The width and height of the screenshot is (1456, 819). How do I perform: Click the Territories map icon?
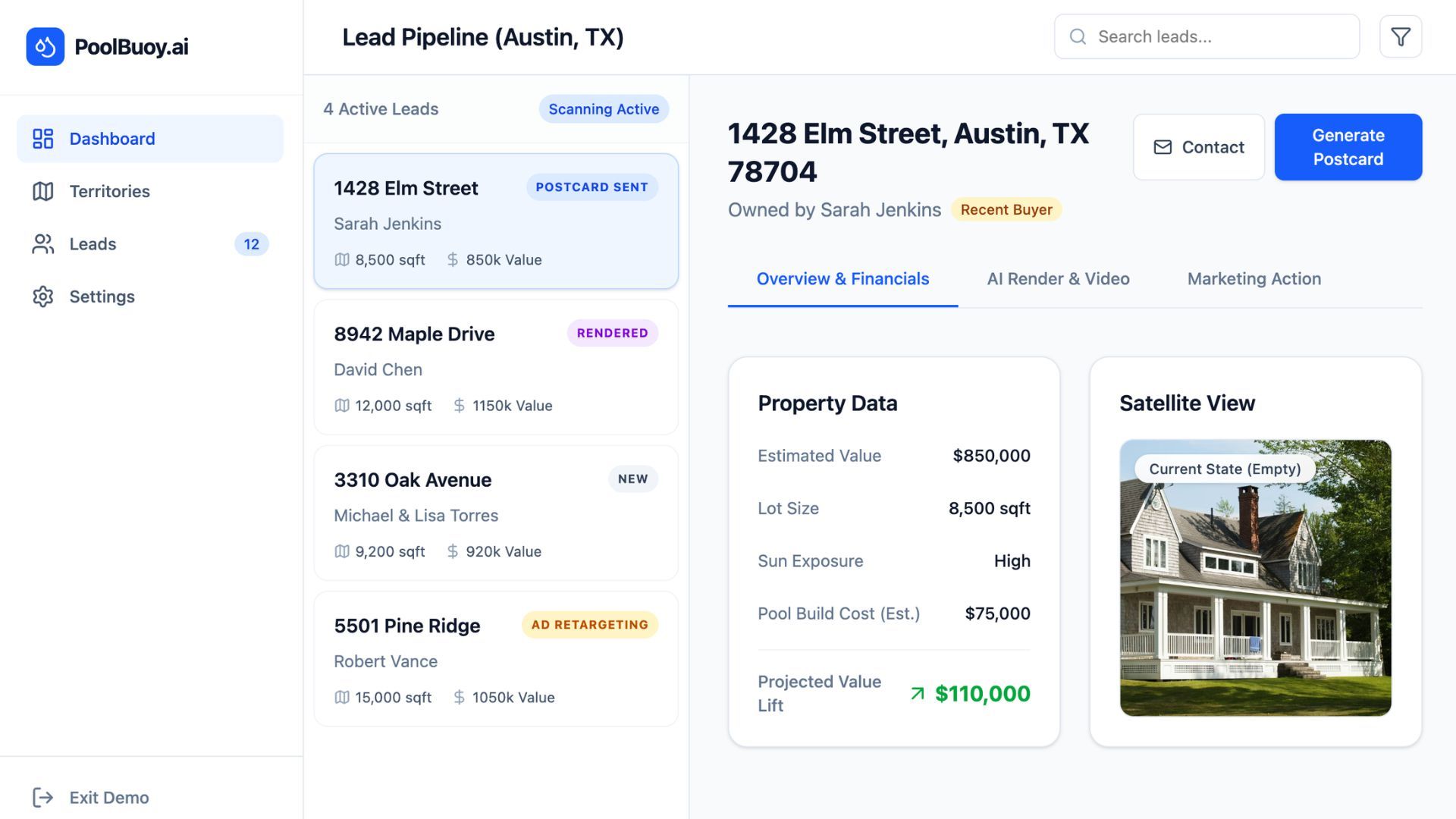click(43, 191)
